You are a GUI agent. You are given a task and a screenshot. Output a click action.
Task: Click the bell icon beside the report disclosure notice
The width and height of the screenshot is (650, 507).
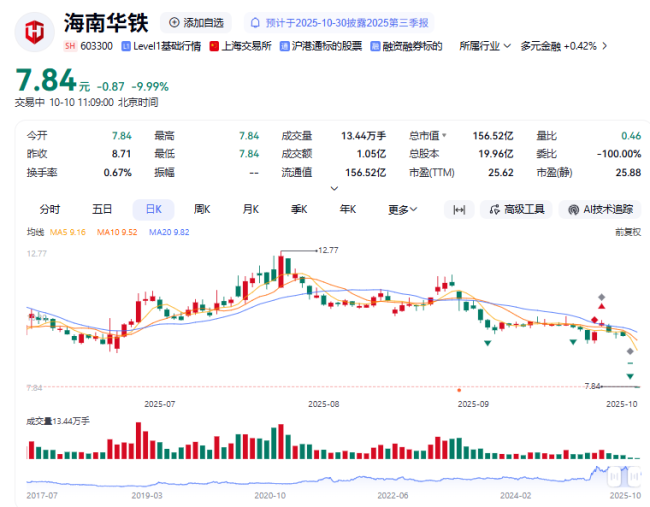255,22
